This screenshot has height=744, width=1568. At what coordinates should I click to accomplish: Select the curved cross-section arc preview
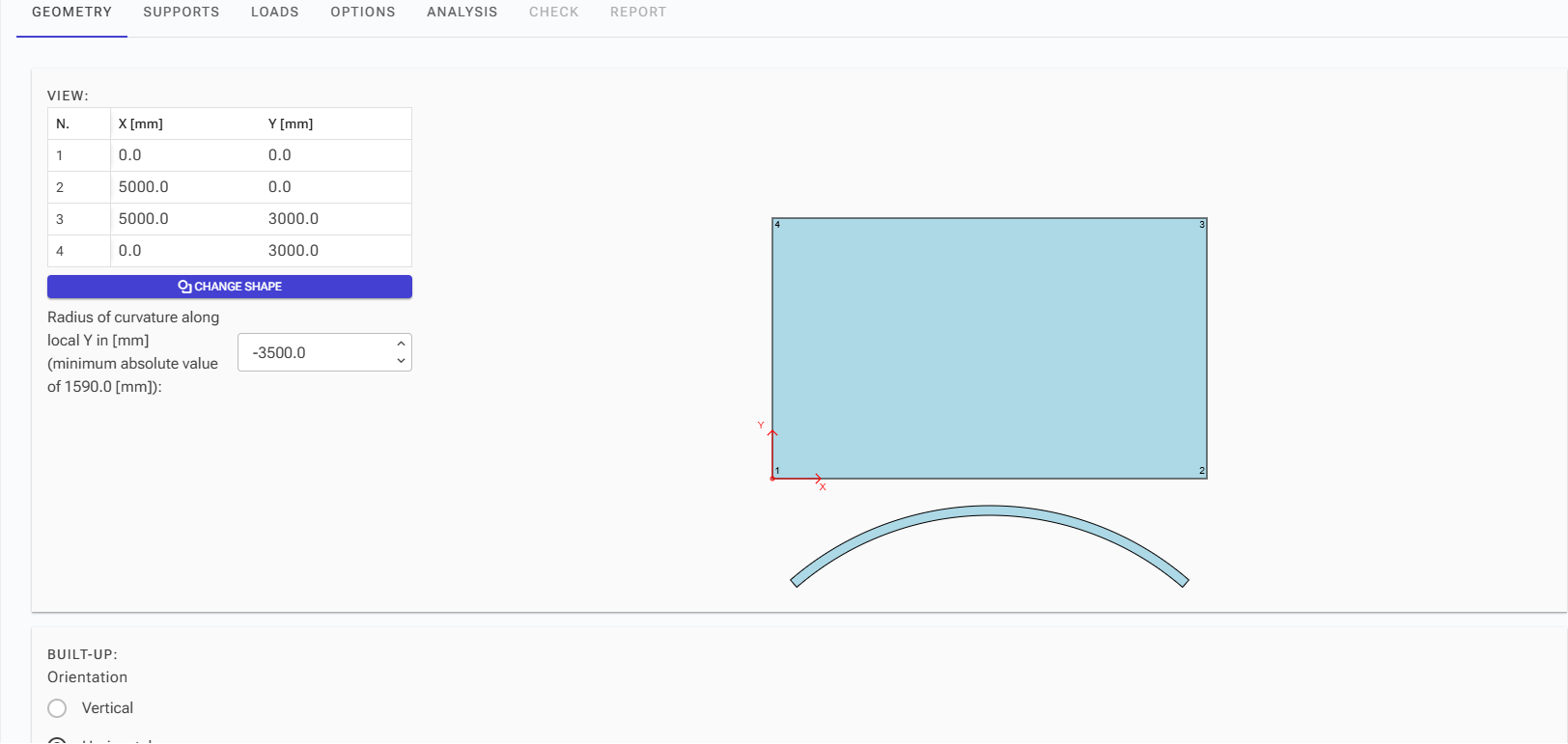(x=989, y=512)
